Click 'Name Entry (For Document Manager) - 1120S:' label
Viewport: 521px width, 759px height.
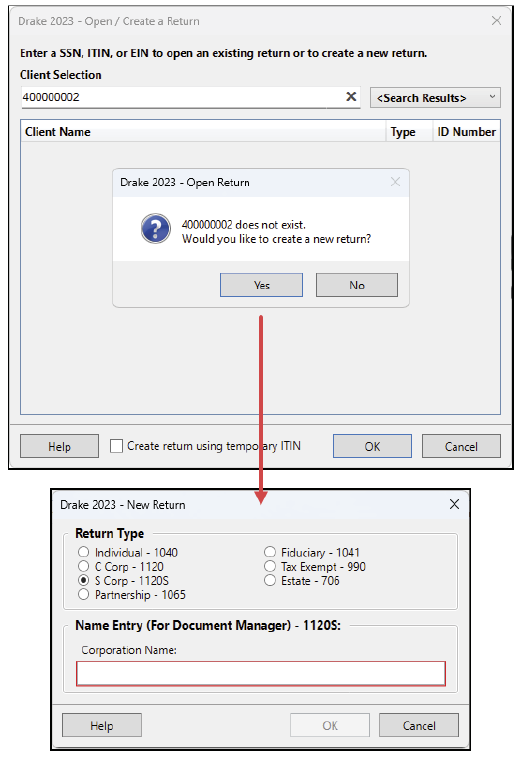pos(208,625)
